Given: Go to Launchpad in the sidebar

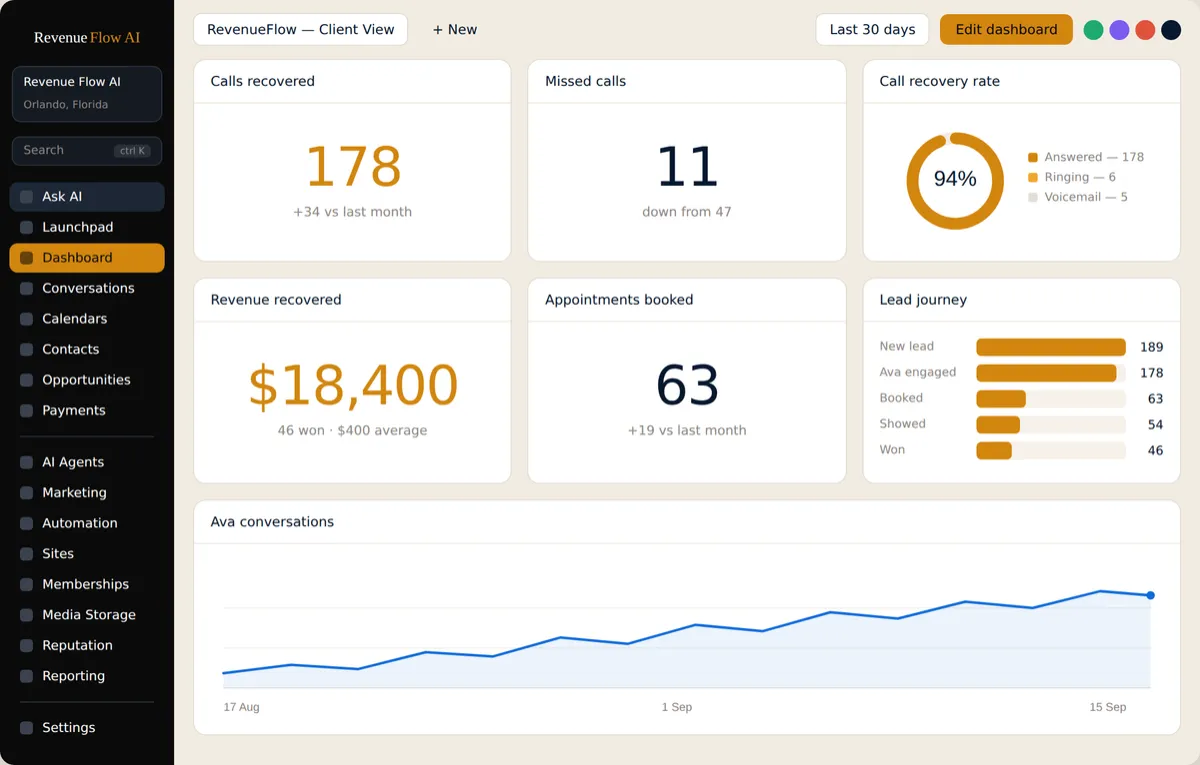Looking at the screenshot, I should (x=87, y=227).
